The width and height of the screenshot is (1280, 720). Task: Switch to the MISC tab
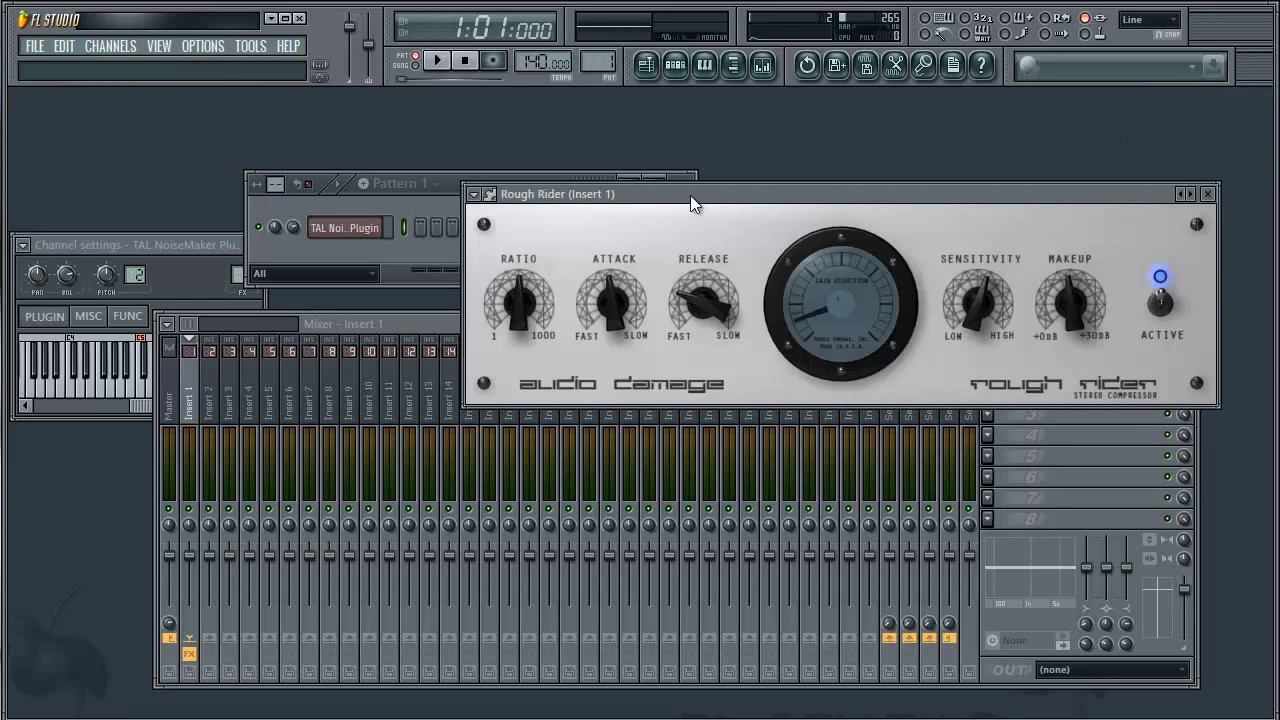(x=88, y=316)
